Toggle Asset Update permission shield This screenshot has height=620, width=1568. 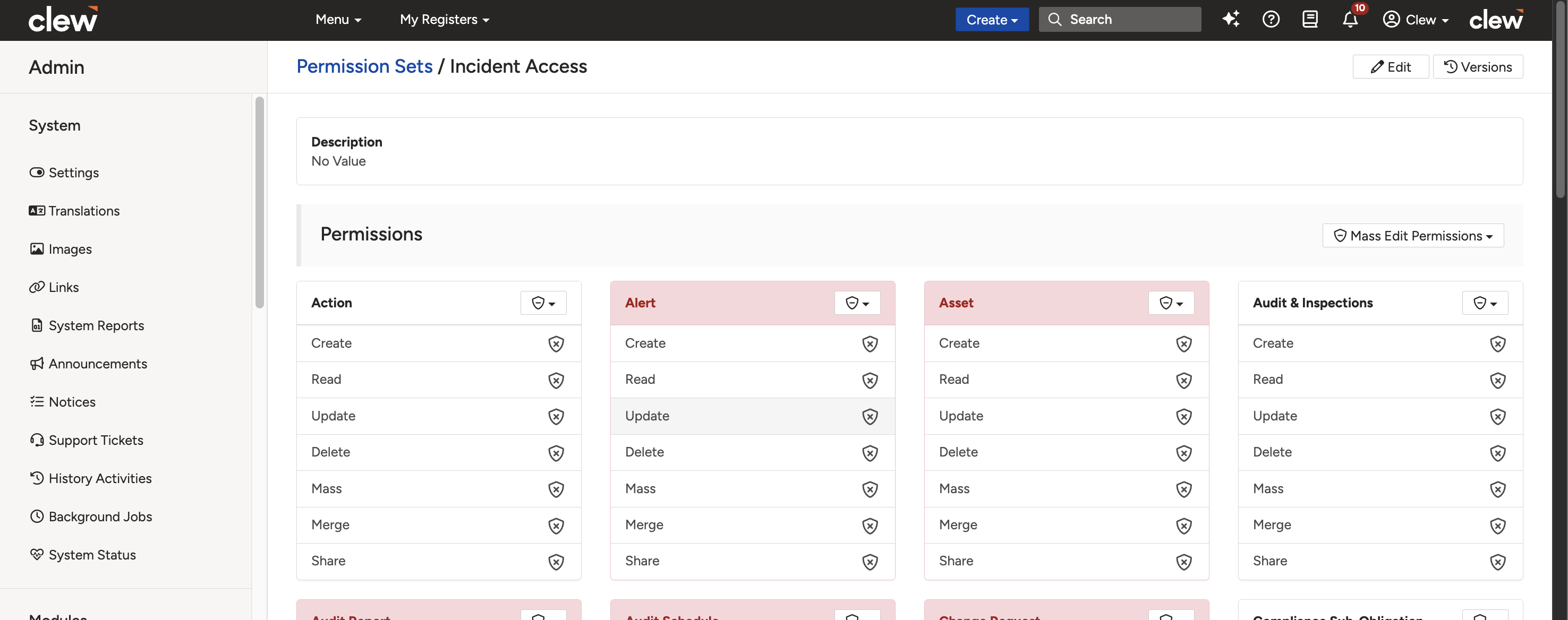(1183, 416)
